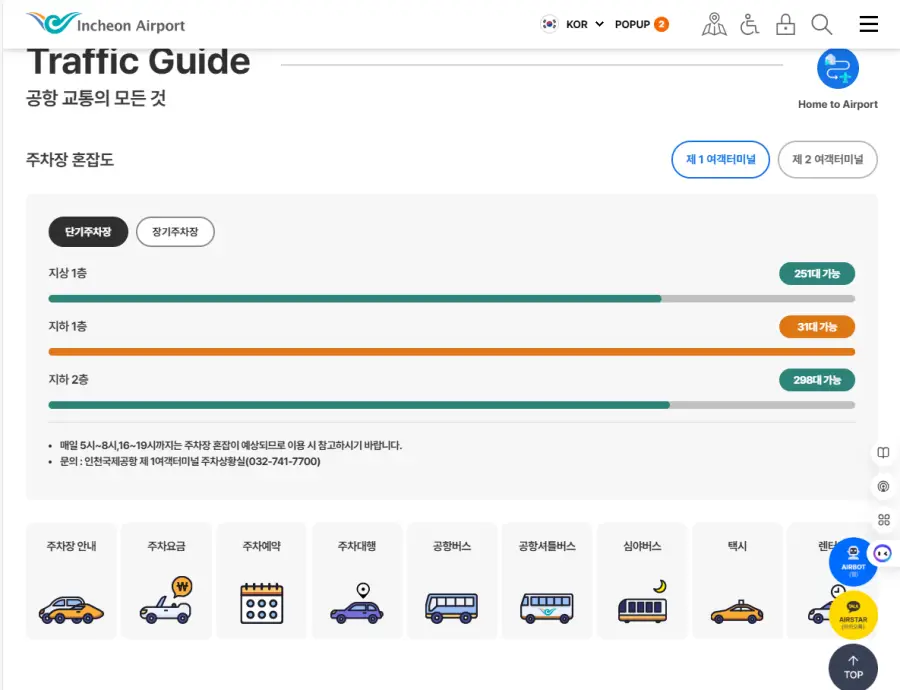The height and width of the screenshot is (690, 900).
Task: Click the 공항 교통의 모든 것 subtitle
Action: tap(96, 98)
